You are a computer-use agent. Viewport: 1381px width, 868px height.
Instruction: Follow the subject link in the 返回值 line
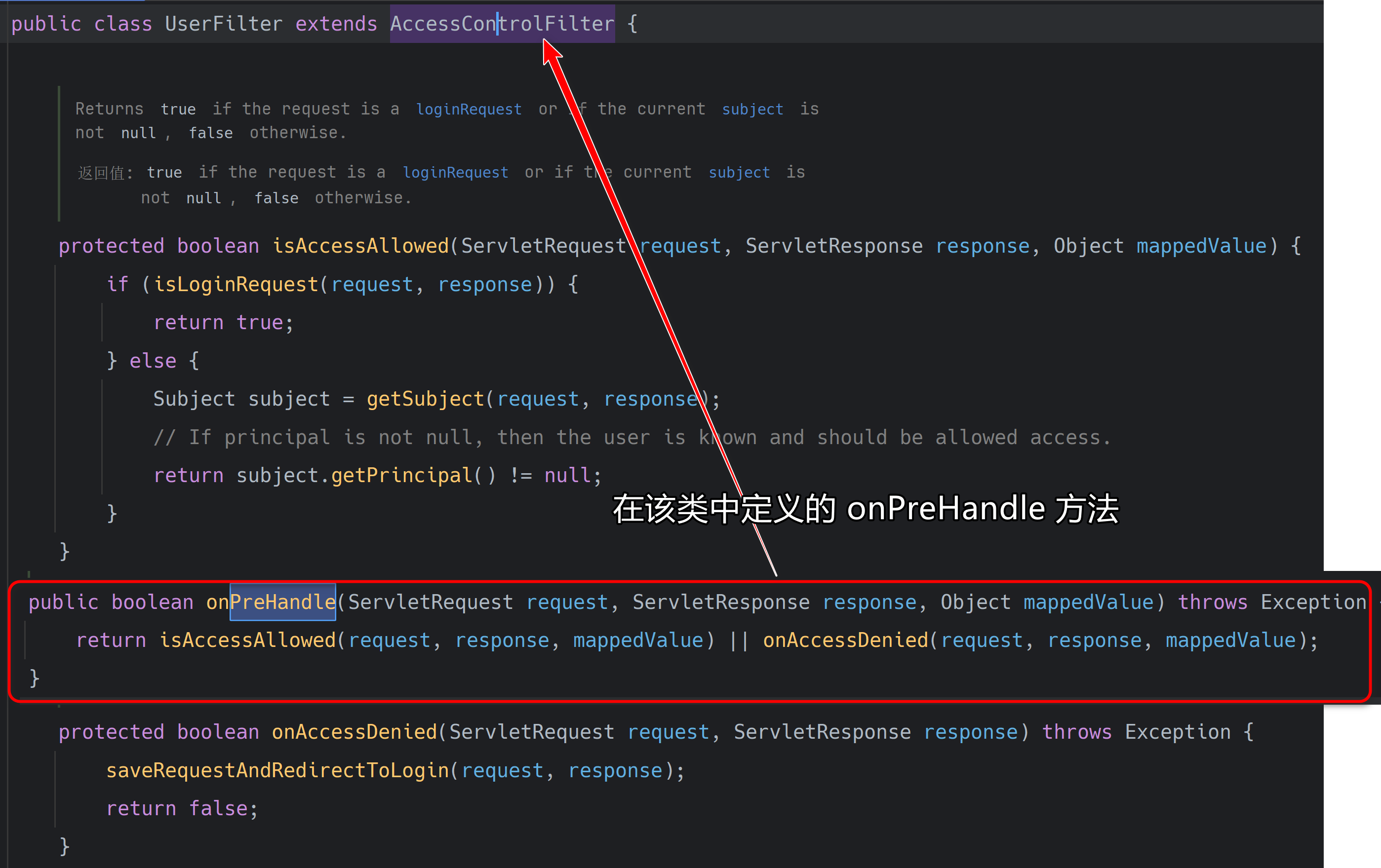(739, 172)
